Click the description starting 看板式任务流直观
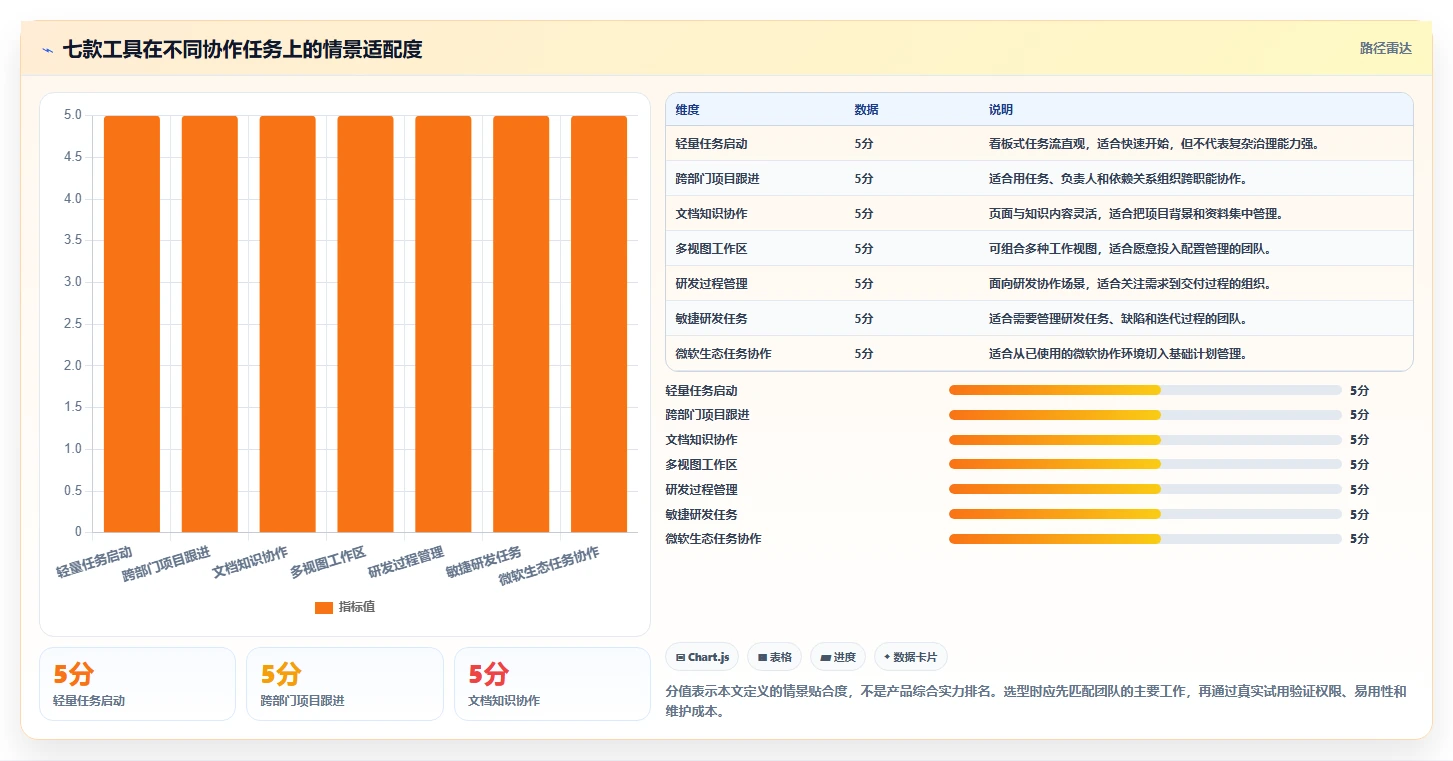1453x761 pixels. 1155,144
